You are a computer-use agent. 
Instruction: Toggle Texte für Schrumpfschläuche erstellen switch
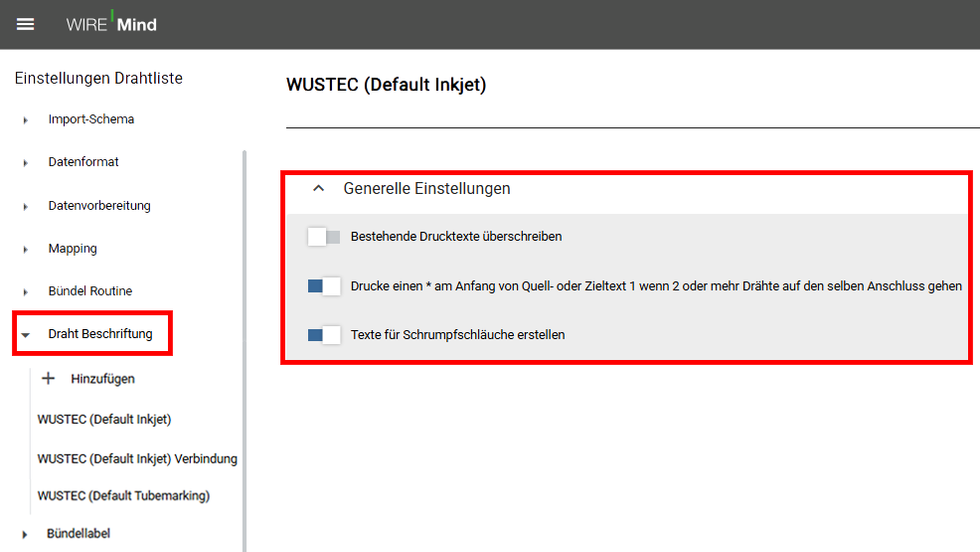(324, 334)
